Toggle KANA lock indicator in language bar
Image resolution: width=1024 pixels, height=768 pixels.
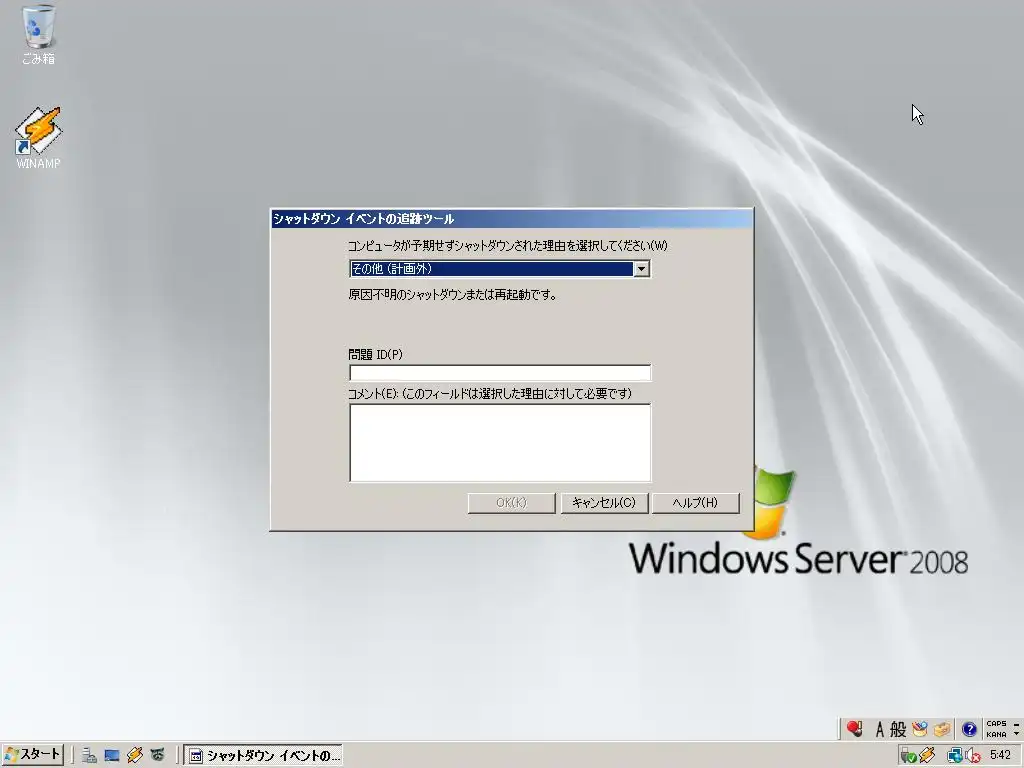pyautogui.click(x=997, y=734)
